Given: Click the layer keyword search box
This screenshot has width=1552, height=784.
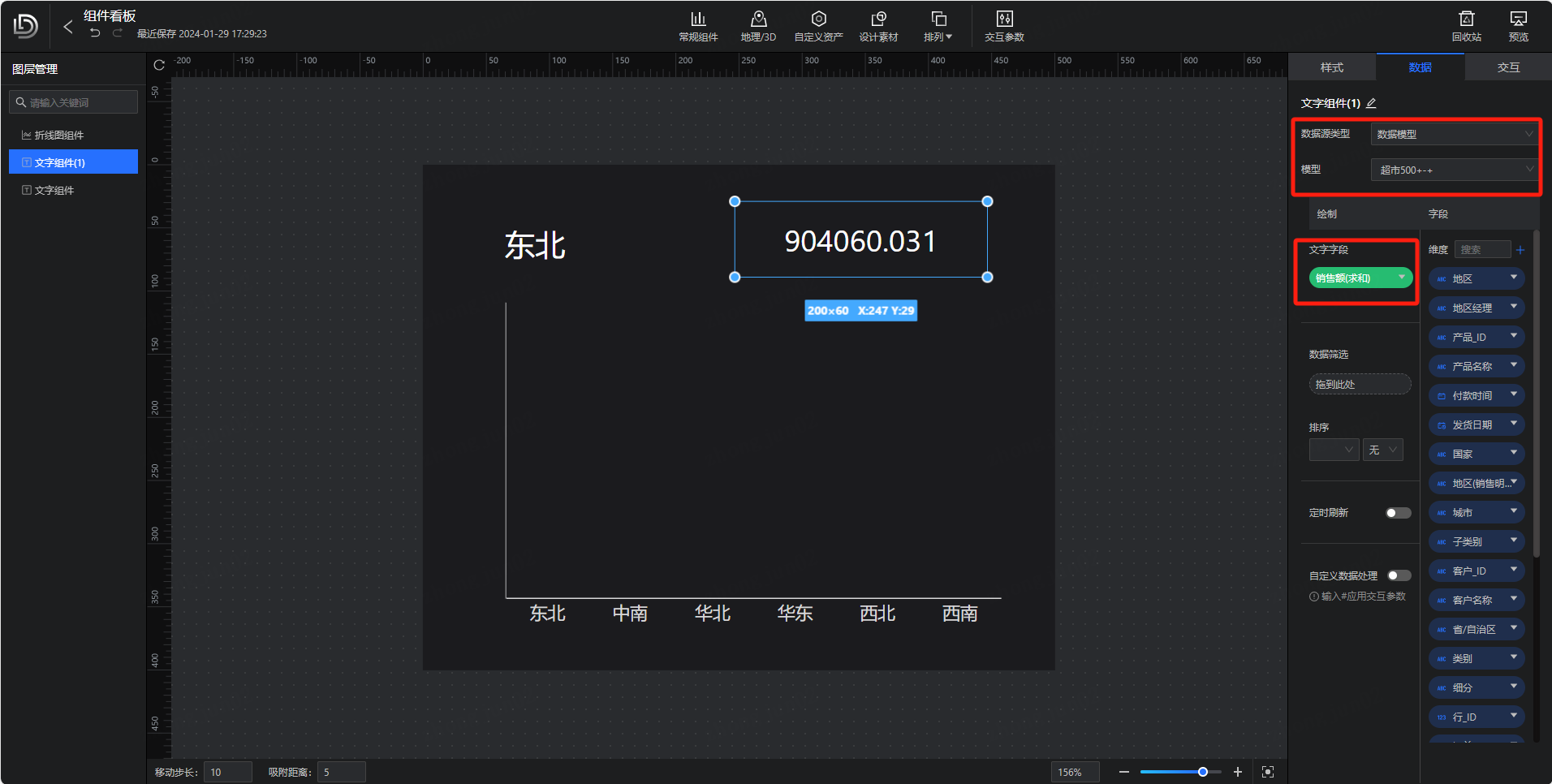Looking at the screenshot, I should (75, 102).
